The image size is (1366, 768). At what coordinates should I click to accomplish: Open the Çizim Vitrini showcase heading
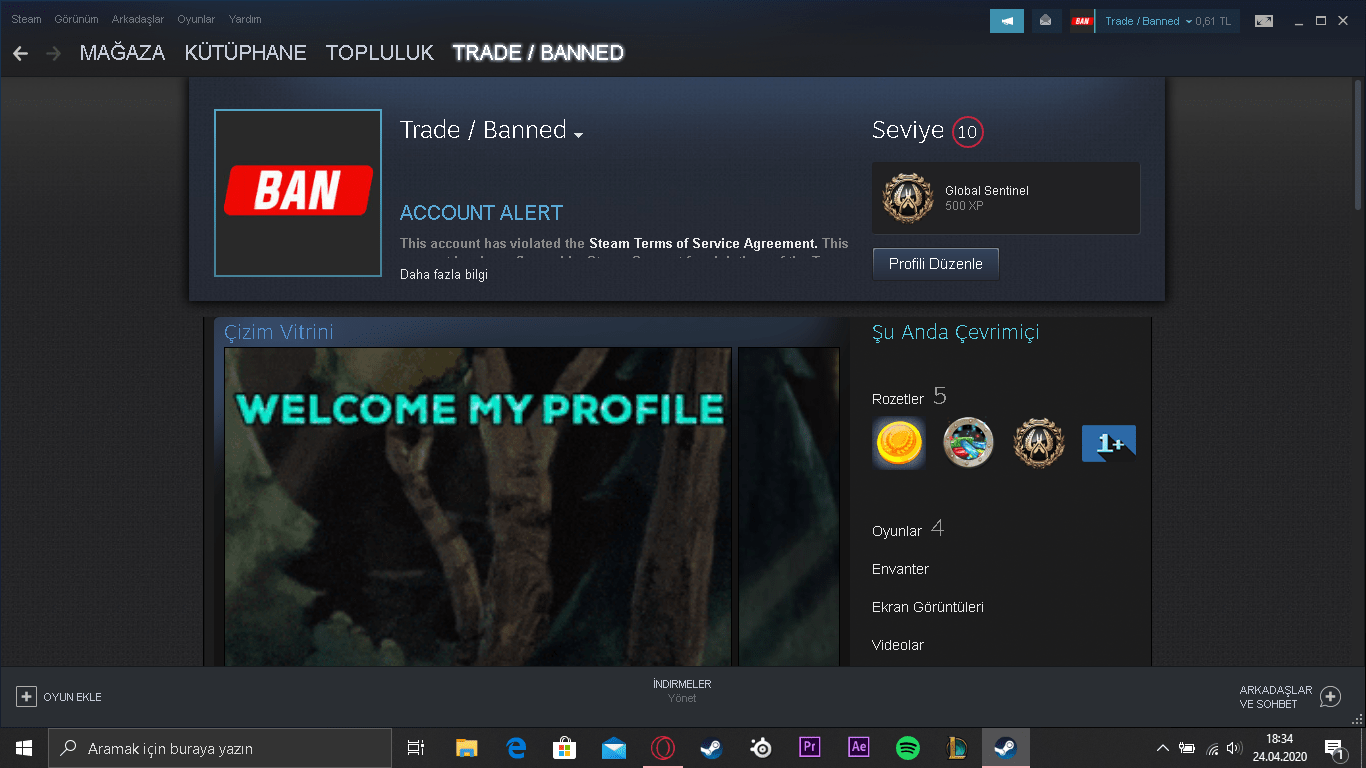[x=279, y=332]
